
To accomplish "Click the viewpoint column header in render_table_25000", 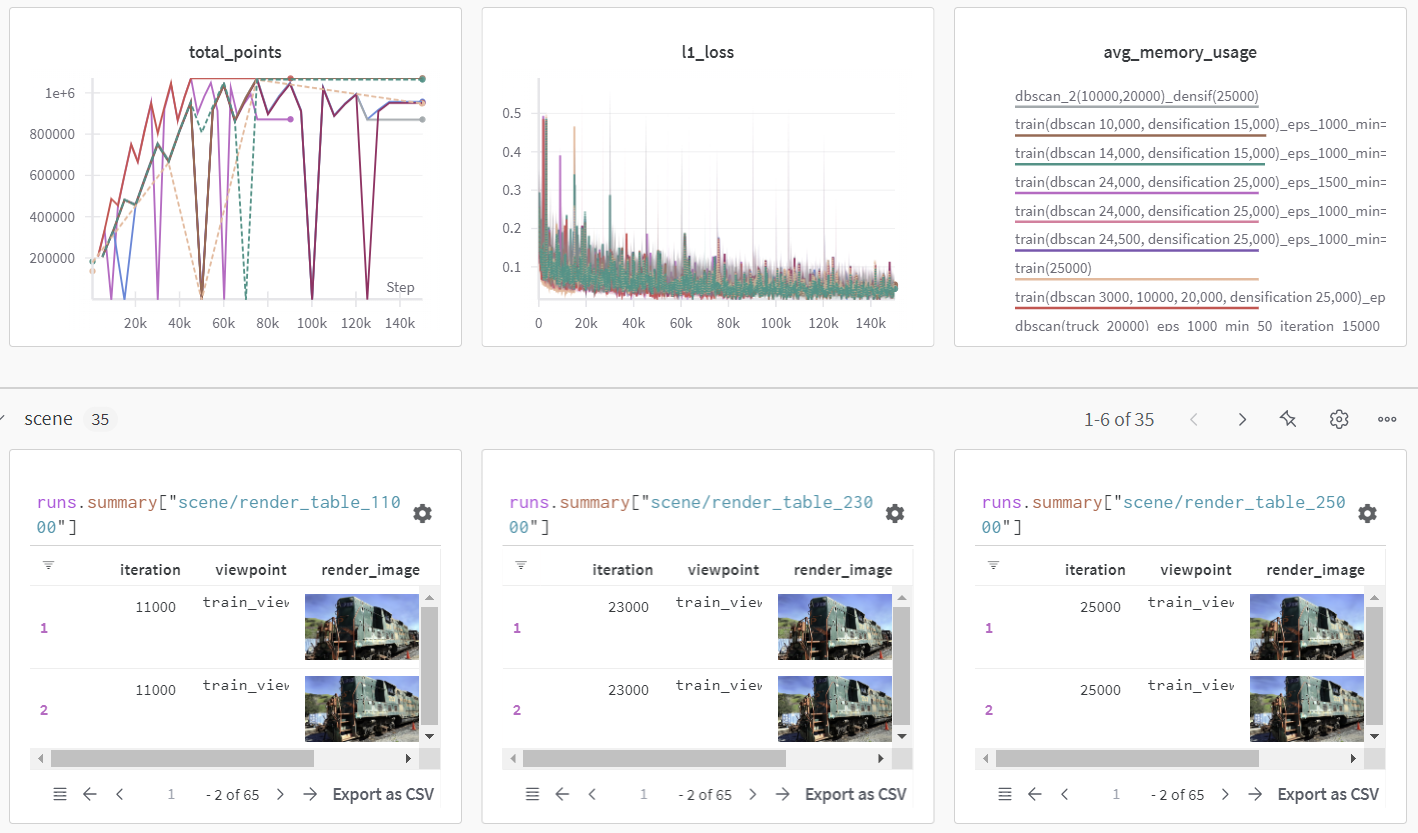I will (1195, 570).
